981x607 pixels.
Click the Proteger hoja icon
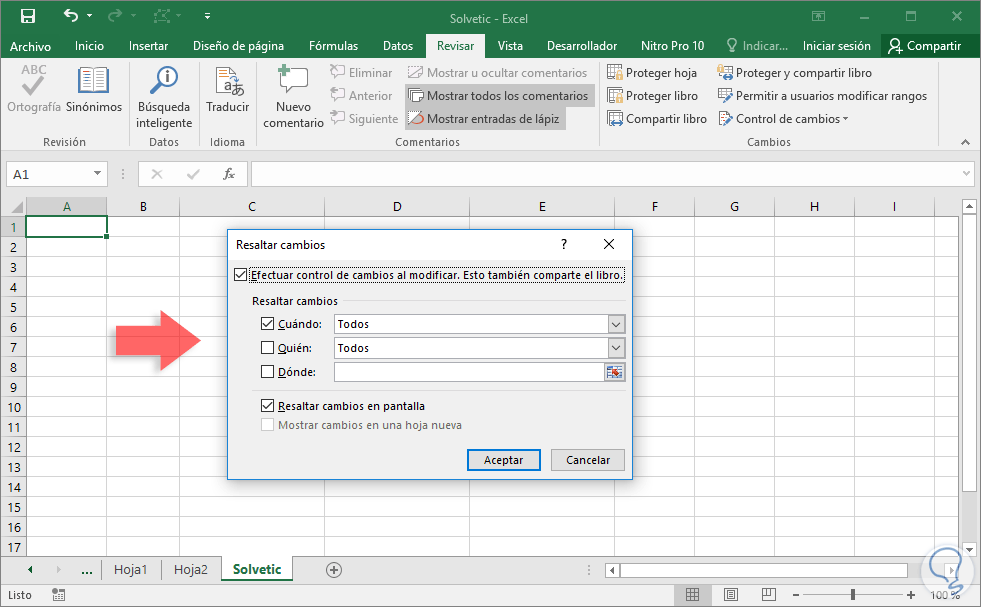tap(615, 73)
